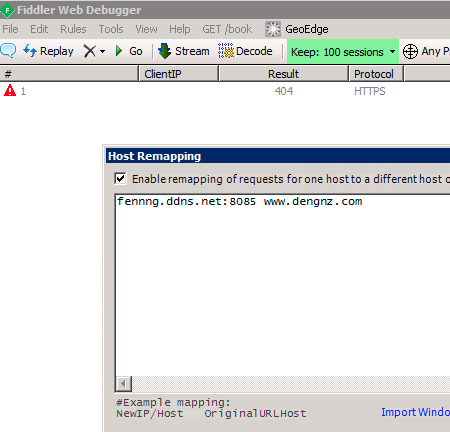Click the Decode icon

coord(226,51)
